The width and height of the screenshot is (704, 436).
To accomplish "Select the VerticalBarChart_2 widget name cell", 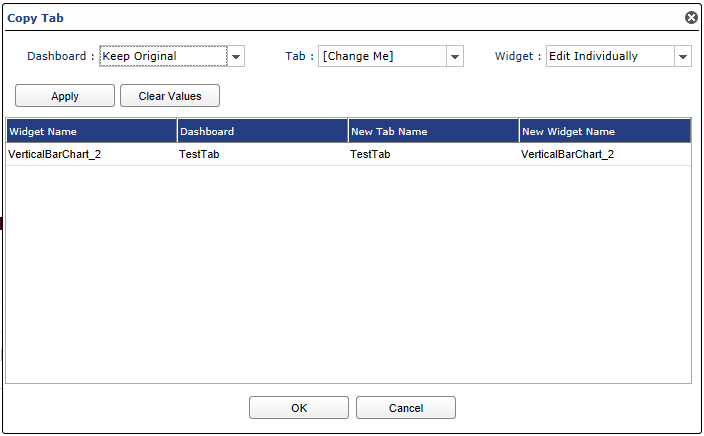I will 92,154.
